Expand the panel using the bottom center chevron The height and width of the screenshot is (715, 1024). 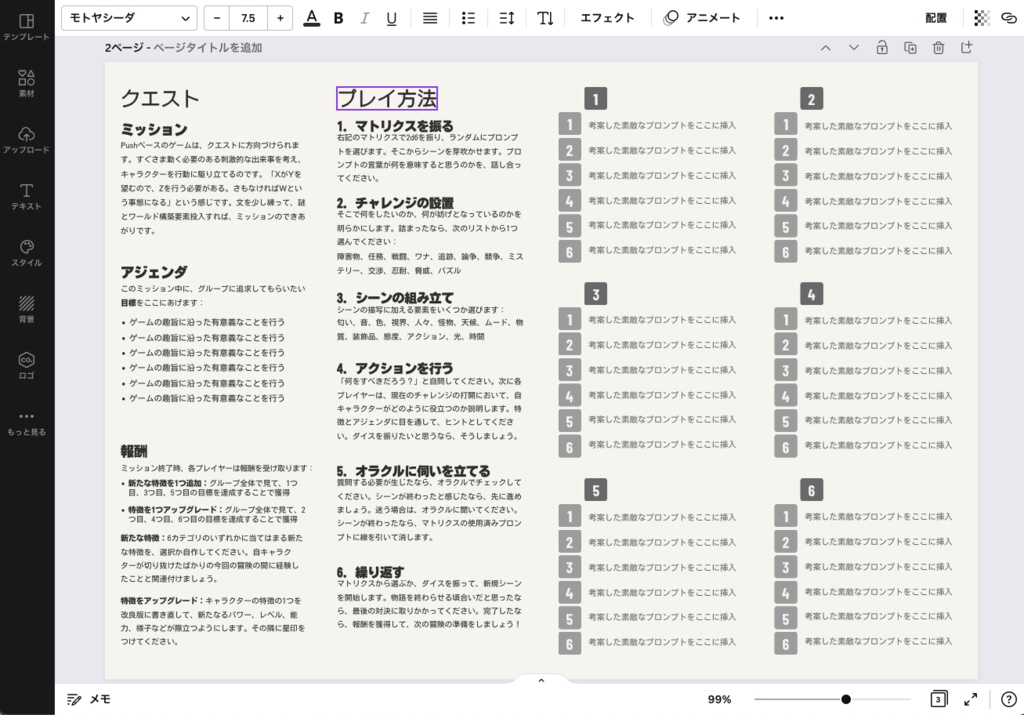point(541,679)
